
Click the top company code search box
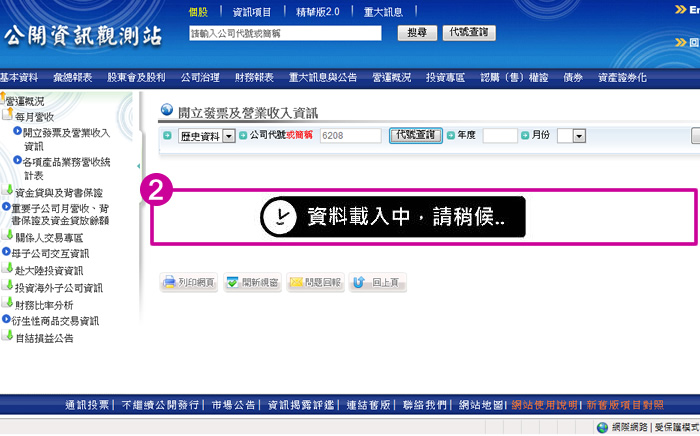pos(285,33)
